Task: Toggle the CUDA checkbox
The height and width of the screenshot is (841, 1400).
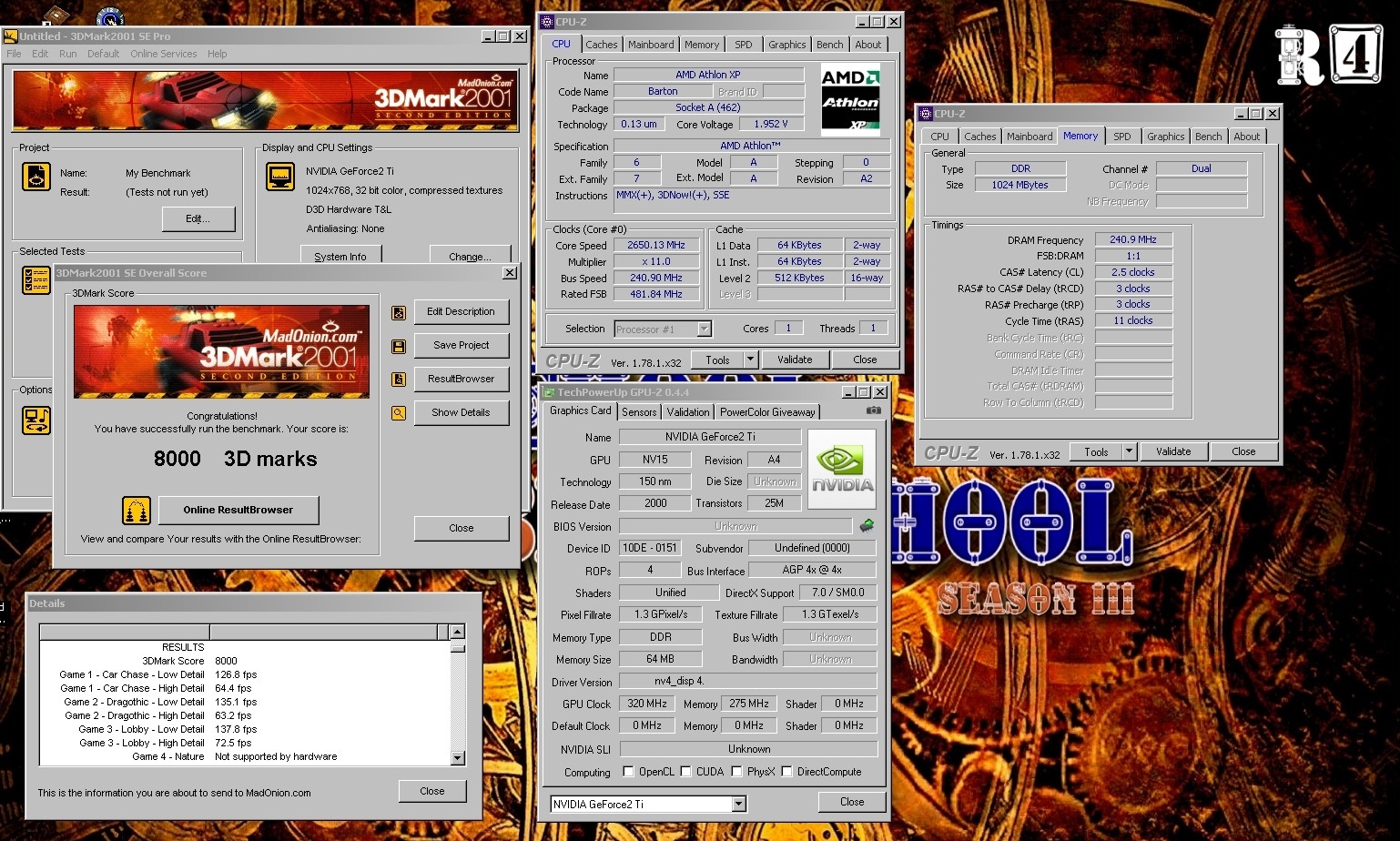Action: tap(685, 772)
